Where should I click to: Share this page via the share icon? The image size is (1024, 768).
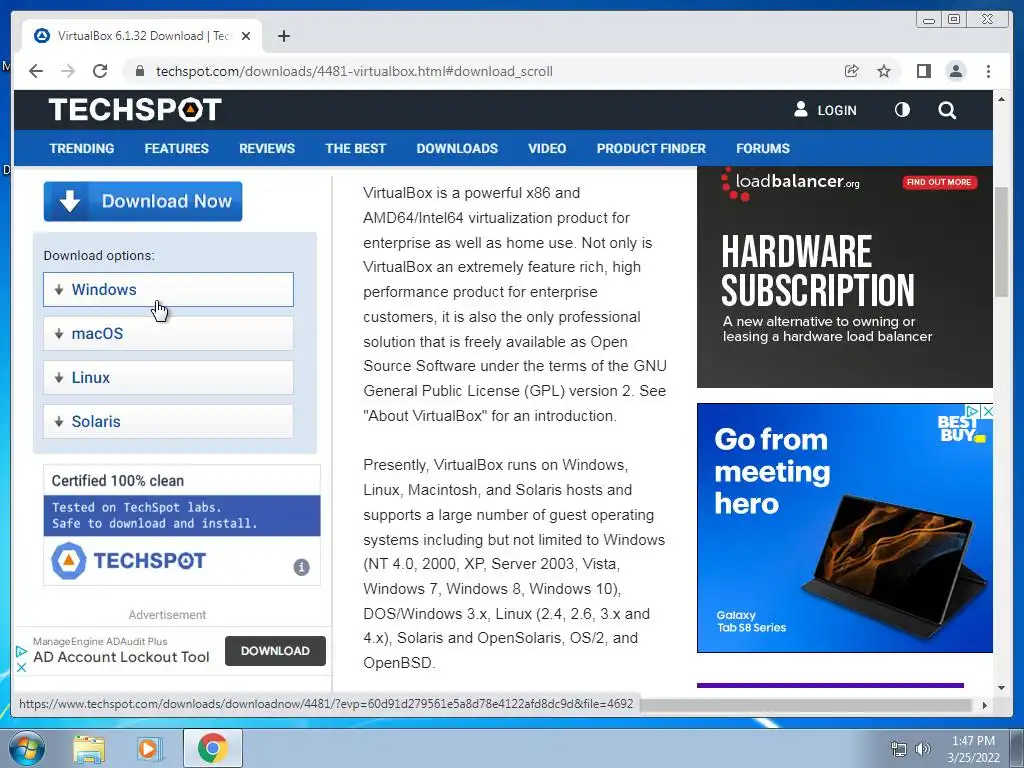pyautogui.click(x=852, y=71)
